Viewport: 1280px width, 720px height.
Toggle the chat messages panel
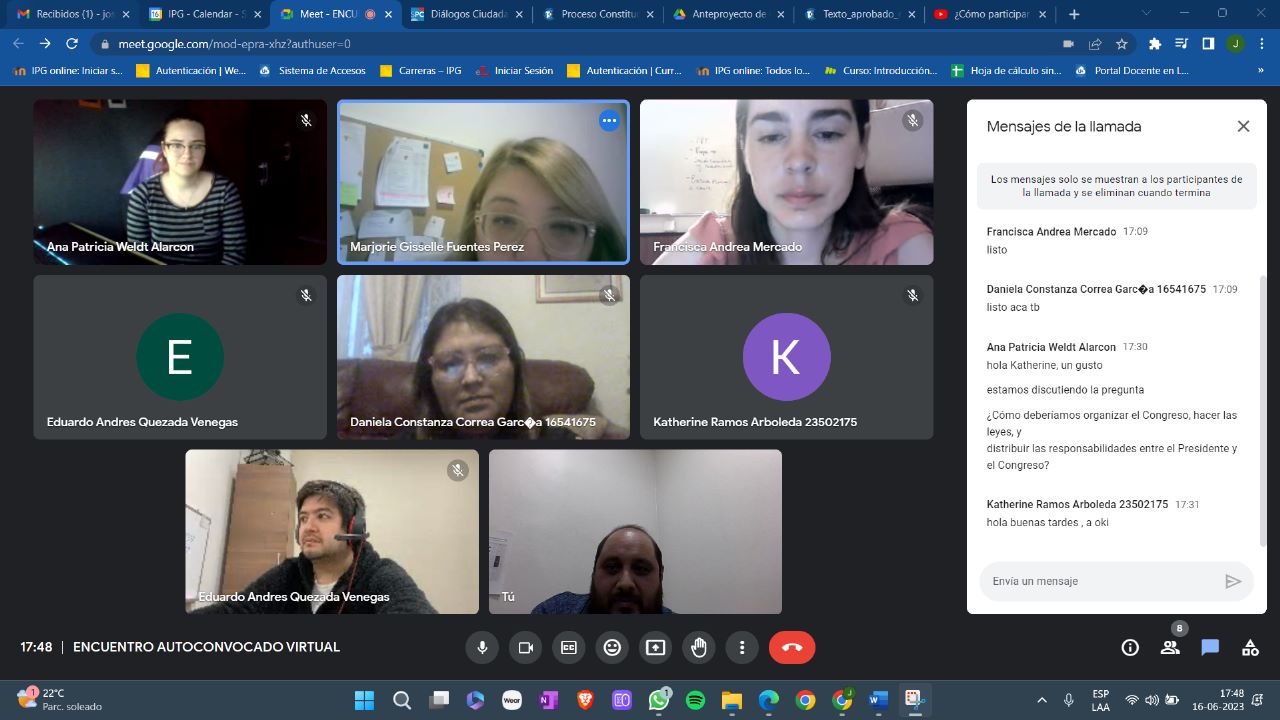click(x=1210, y=647)
